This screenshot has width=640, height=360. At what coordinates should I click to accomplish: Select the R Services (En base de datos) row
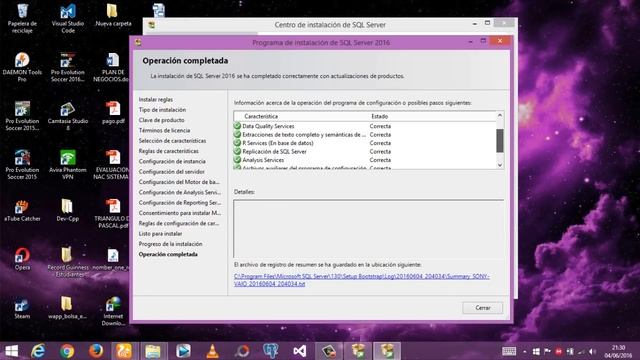[364, 143]
